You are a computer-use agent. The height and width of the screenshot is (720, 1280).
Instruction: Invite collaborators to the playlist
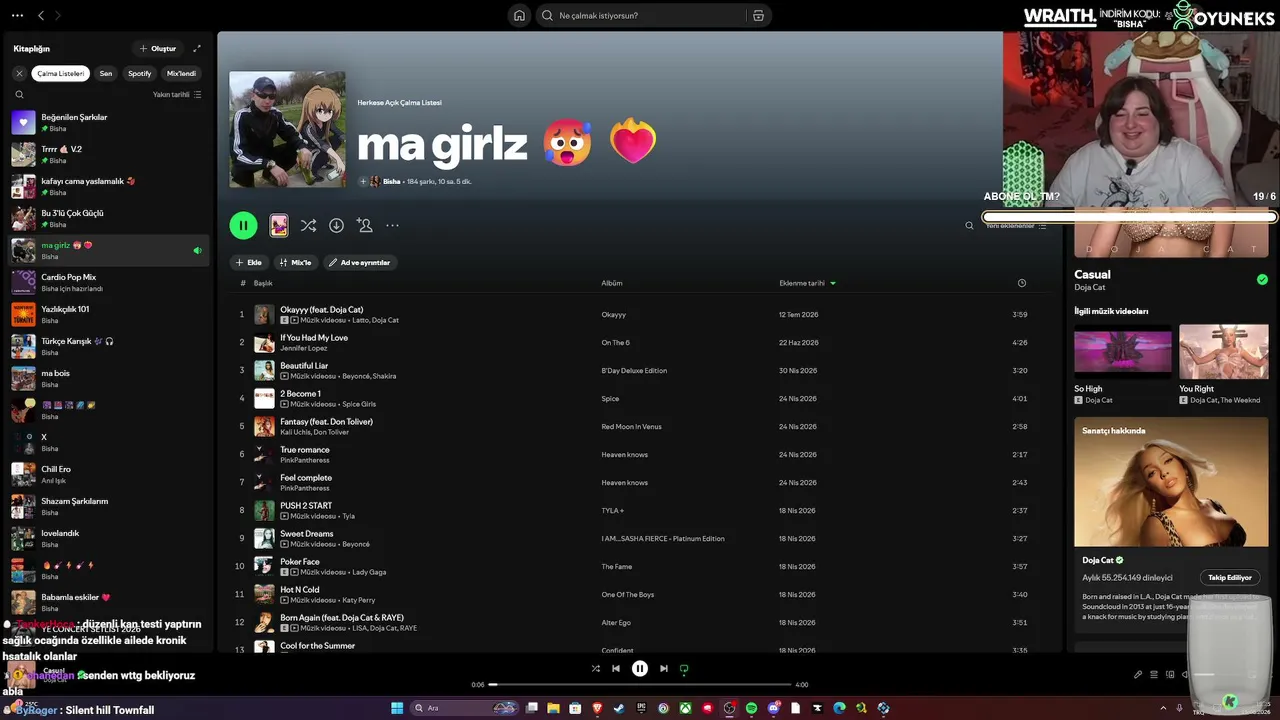coord(365,226)
